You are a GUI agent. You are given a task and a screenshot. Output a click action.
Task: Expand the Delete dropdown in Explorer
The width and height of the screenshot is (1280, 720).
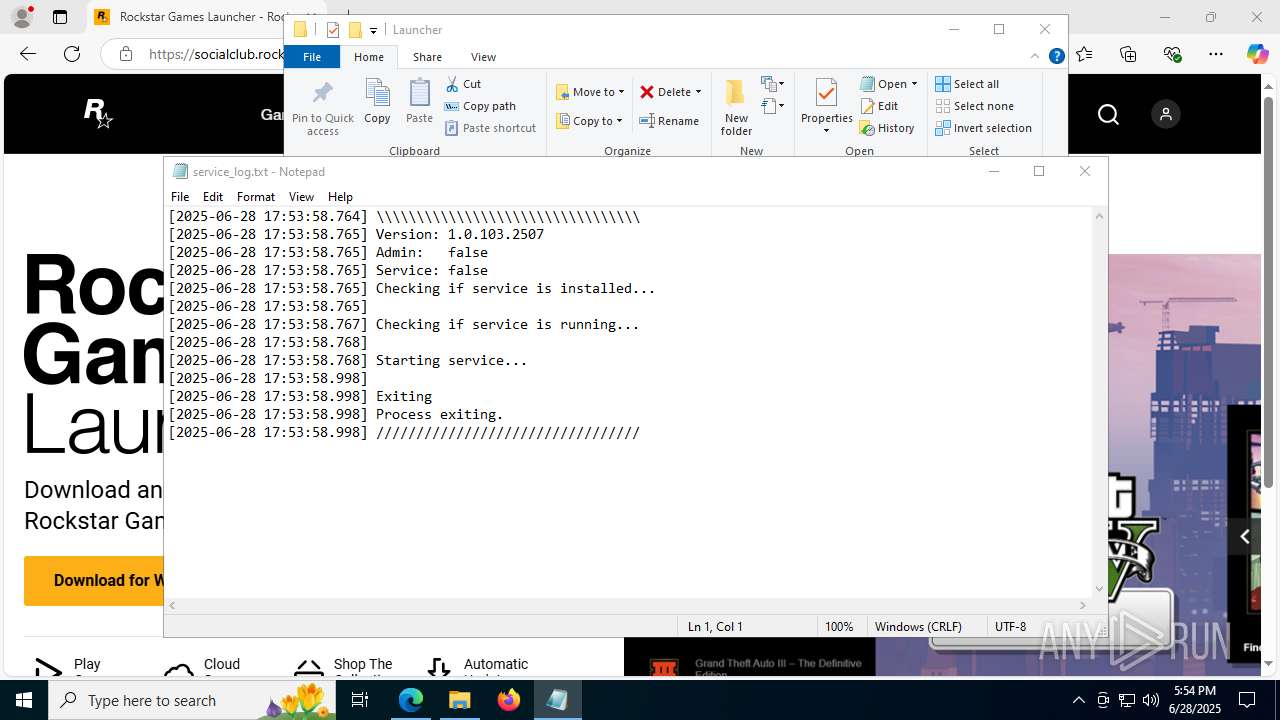point(698,92)
